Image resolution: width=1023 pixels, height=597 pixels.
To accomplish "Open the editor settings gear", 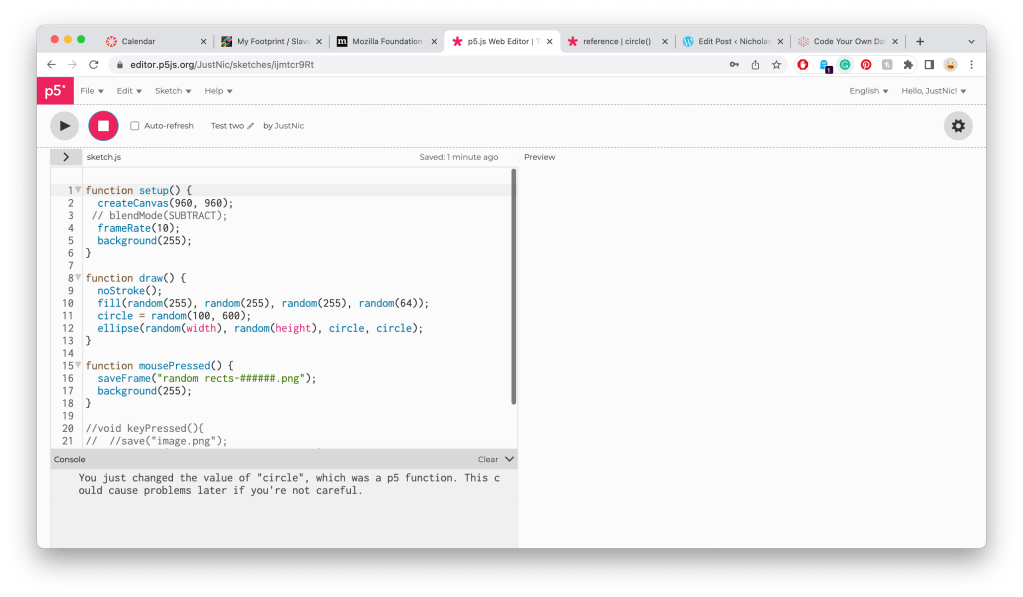I will 958,125.
